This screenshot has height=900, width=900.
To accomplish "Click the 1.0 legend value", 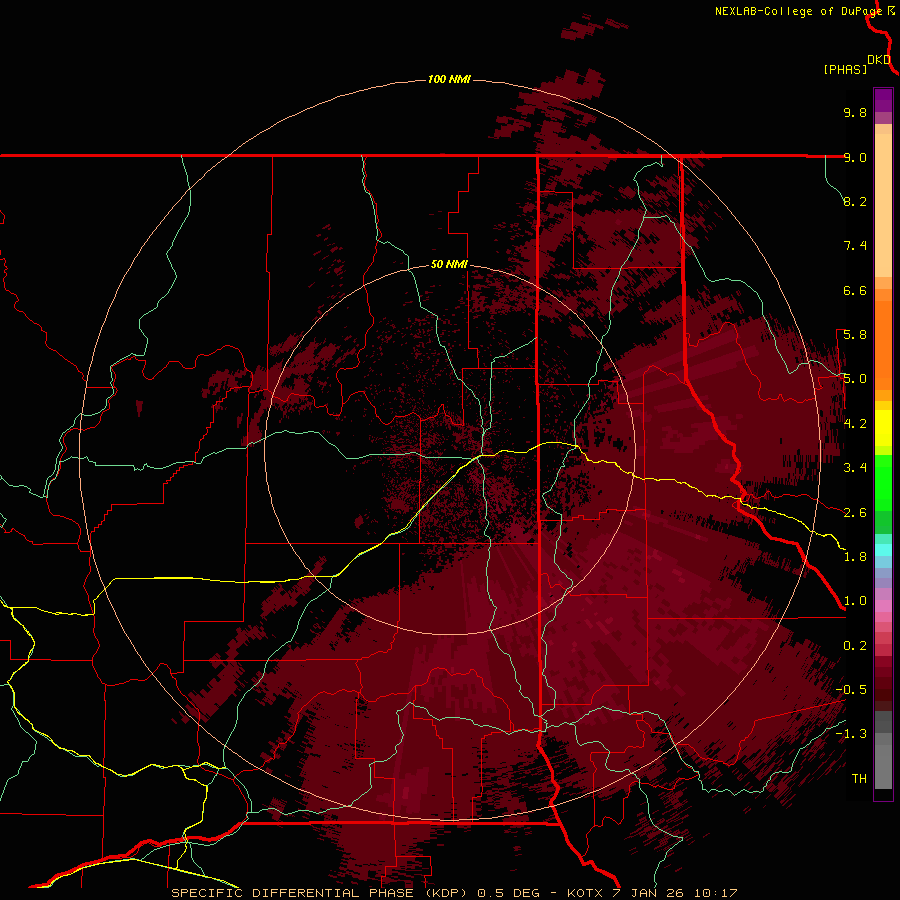I will click(x=855, y=601).
